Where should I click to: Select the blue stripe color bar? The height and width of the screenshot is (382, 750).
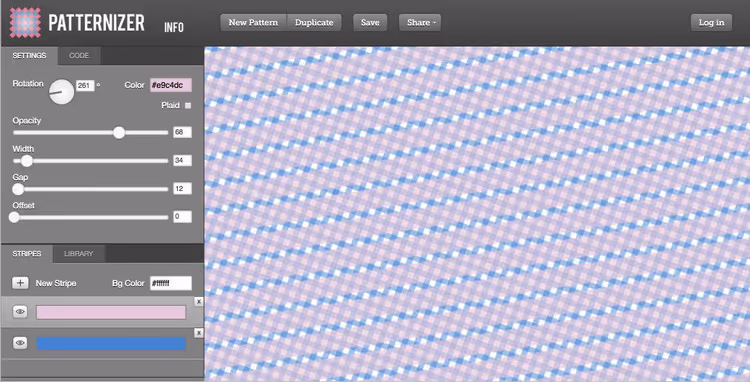point(111,343)
